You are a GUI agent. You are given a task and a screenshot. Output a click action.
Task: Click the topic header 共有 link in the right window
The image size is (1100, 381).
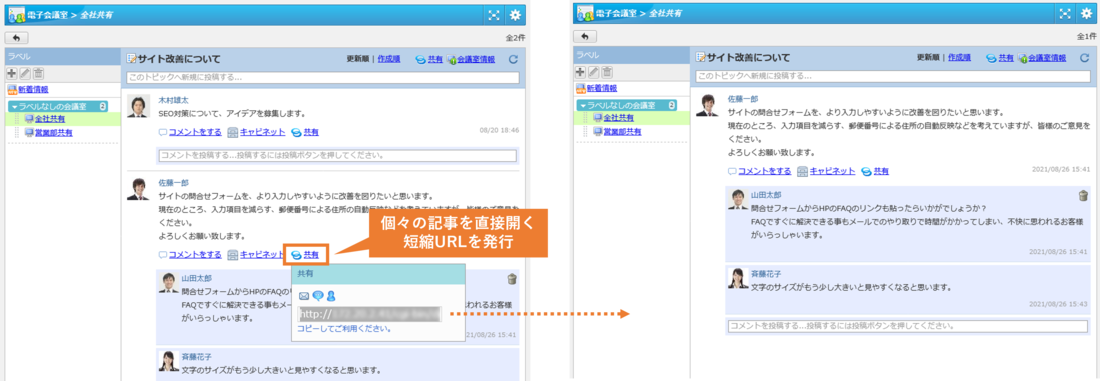pyautogui.click(x=1006, y=58)
